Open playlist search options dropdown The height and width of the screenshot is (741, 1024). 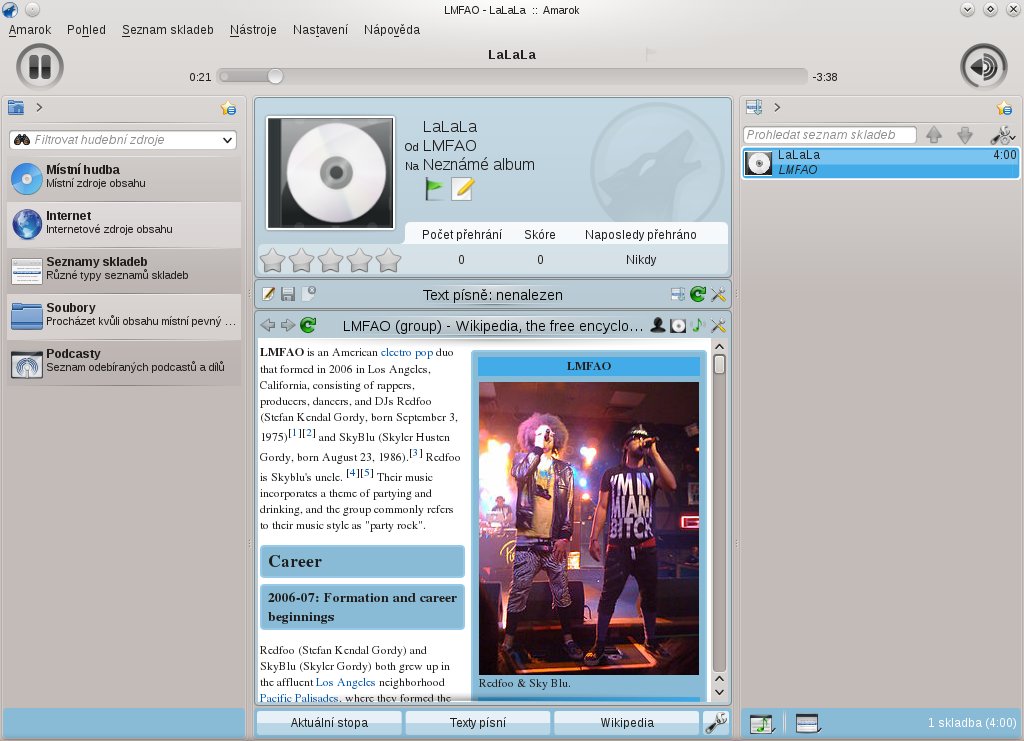click(x=1003, y=135)
